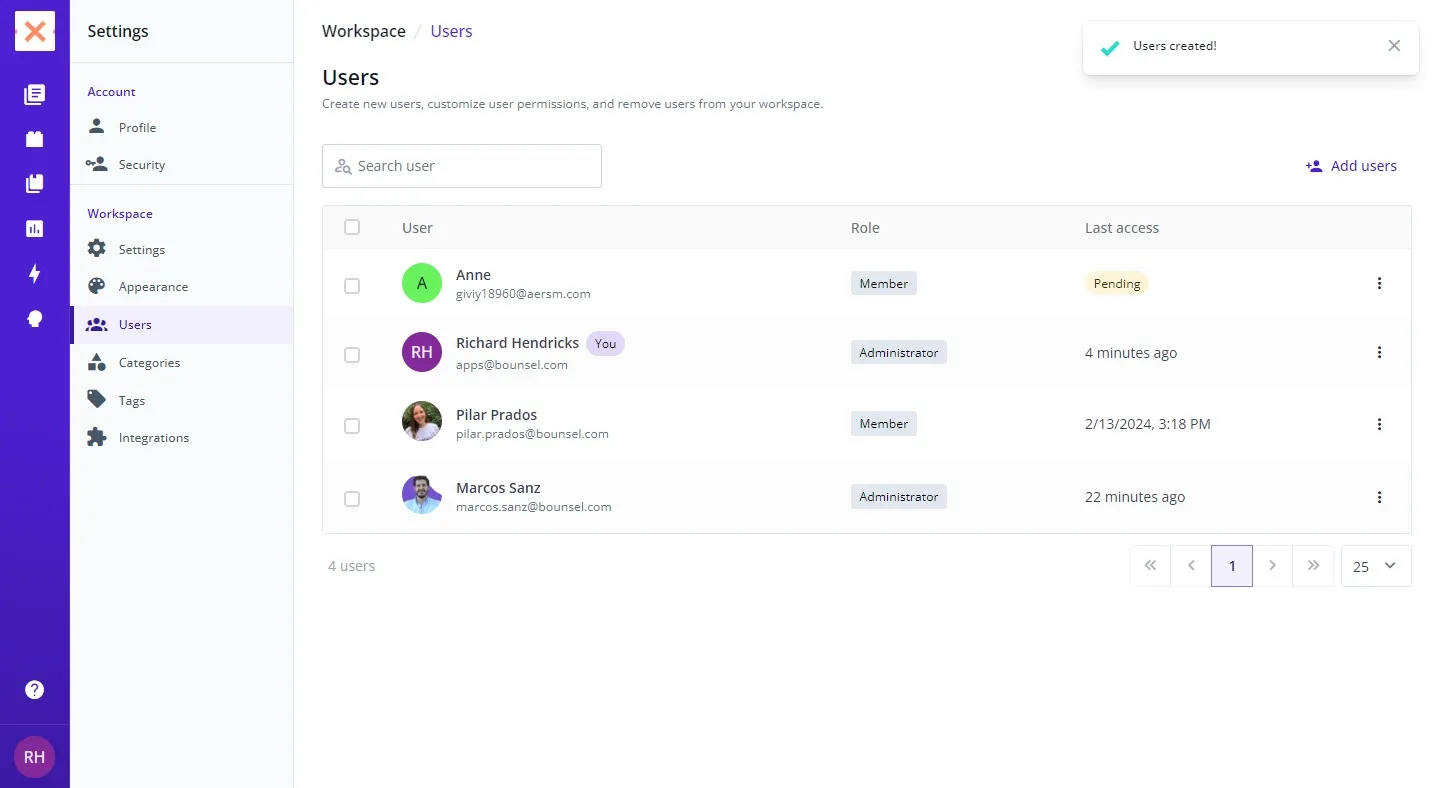Tick the checkbox for Pilar Prados
The height and width of the screenshot is (788, 1440).
coord(352,425)
